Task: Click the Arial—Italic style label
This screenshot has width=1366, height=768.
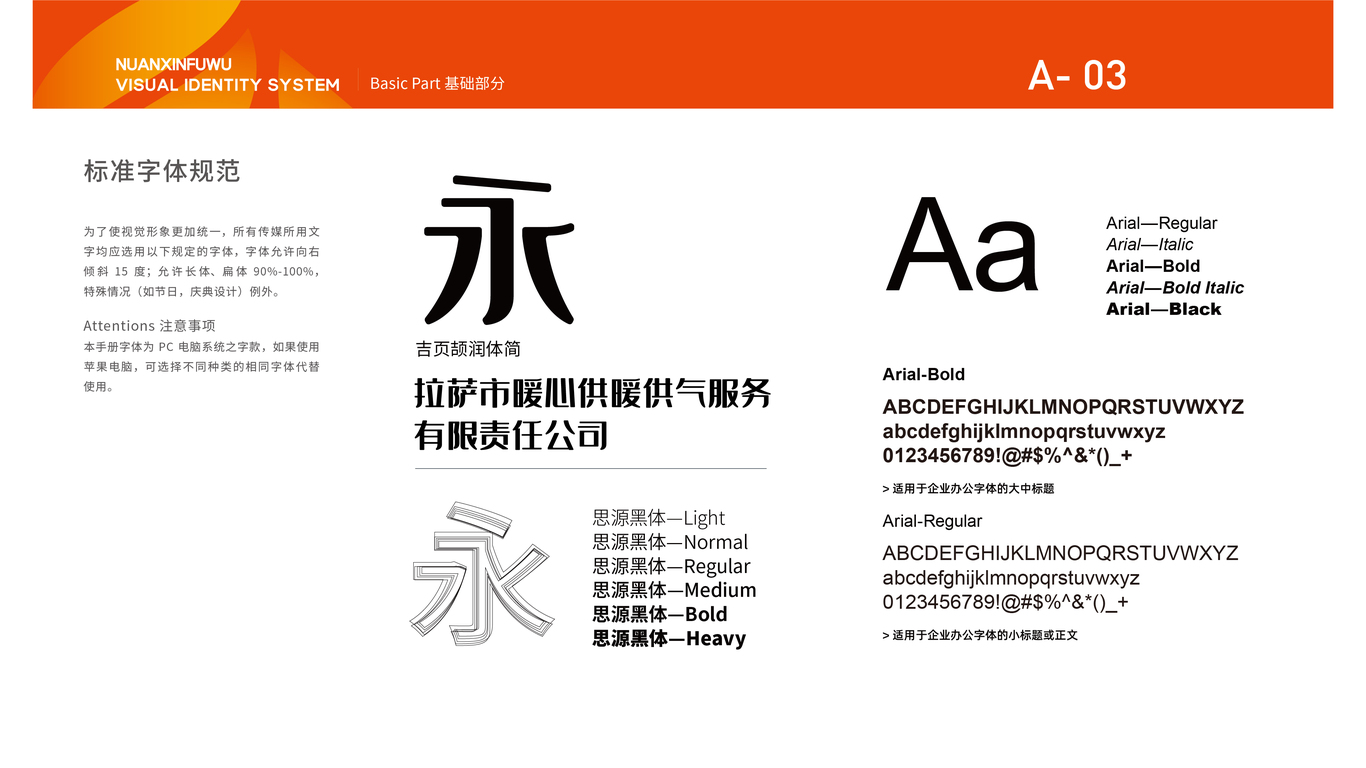Action: click(x=1149, y=244)
